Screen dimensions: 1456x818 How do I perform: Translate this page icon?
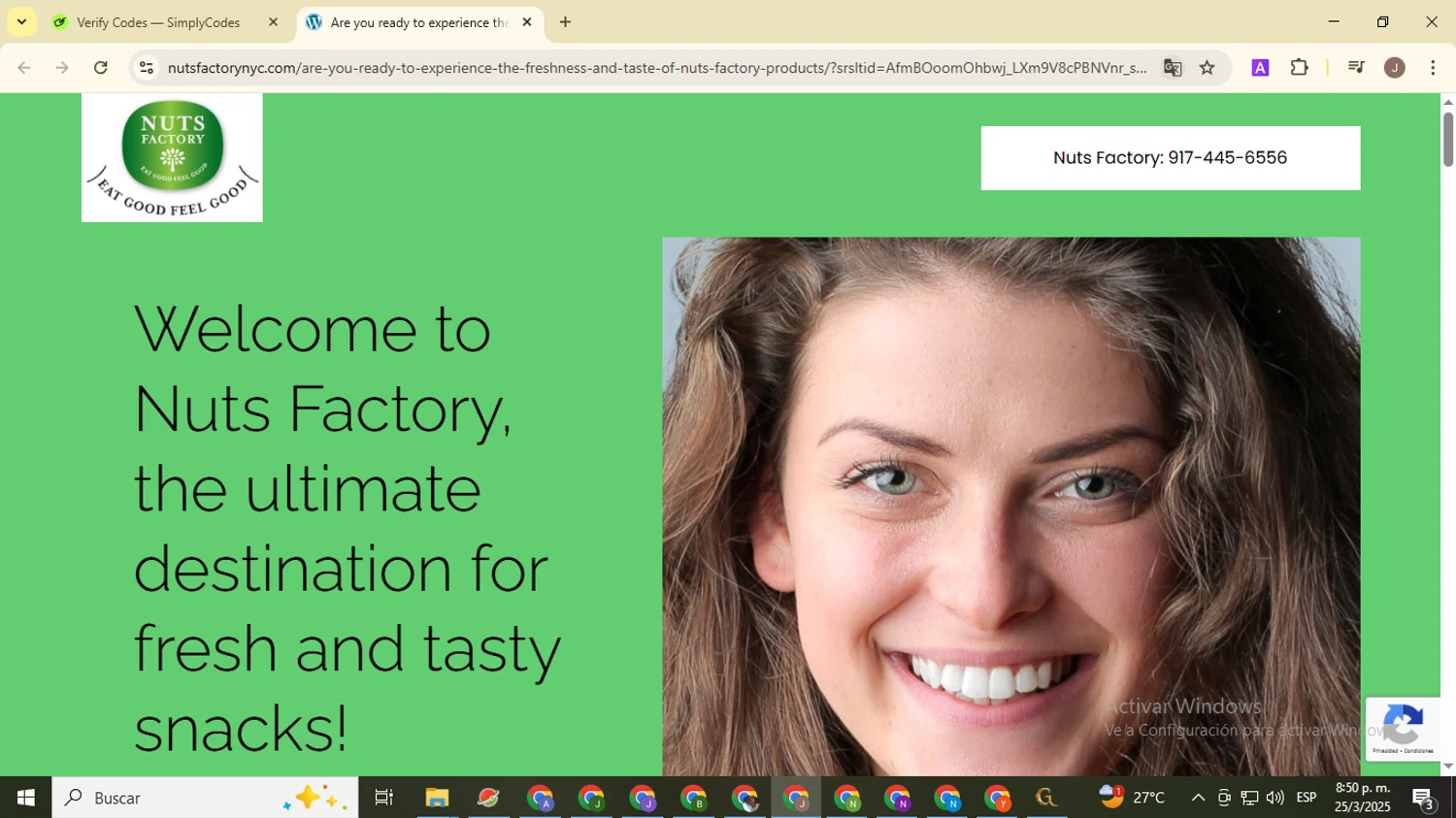coord(1173,68)
